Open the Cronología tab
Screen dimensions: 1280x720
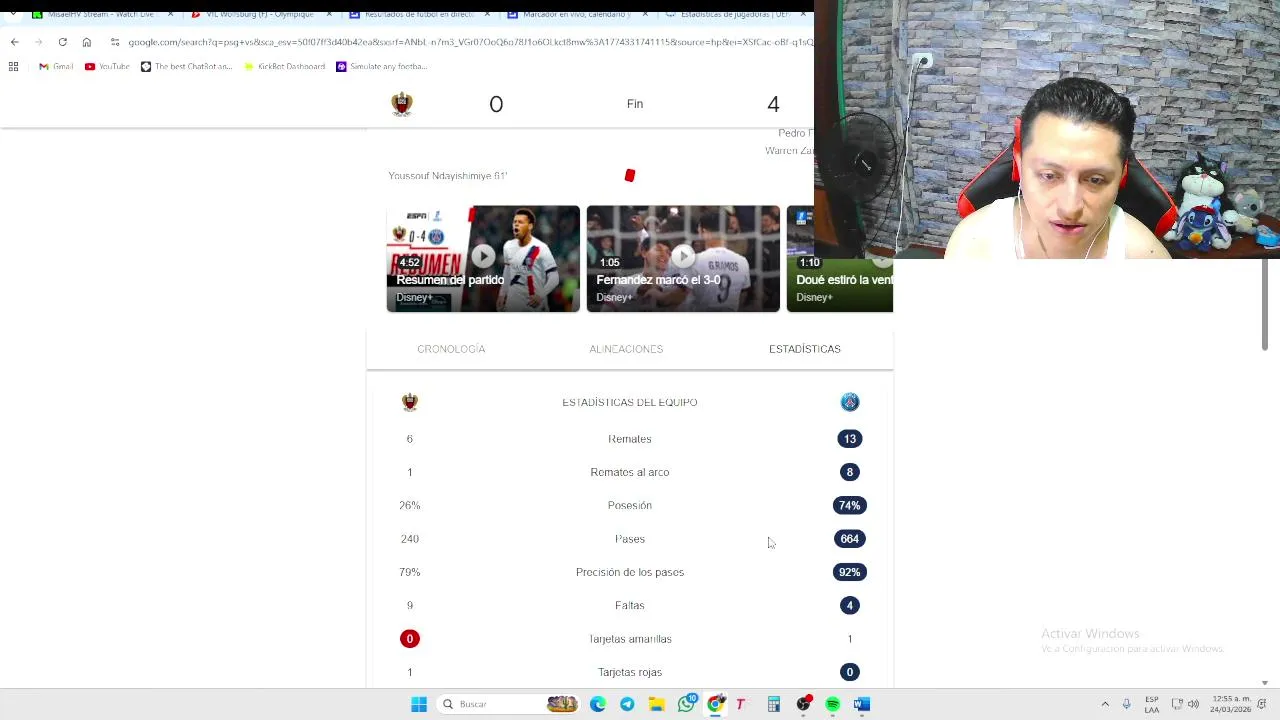[x=451, y=349]
